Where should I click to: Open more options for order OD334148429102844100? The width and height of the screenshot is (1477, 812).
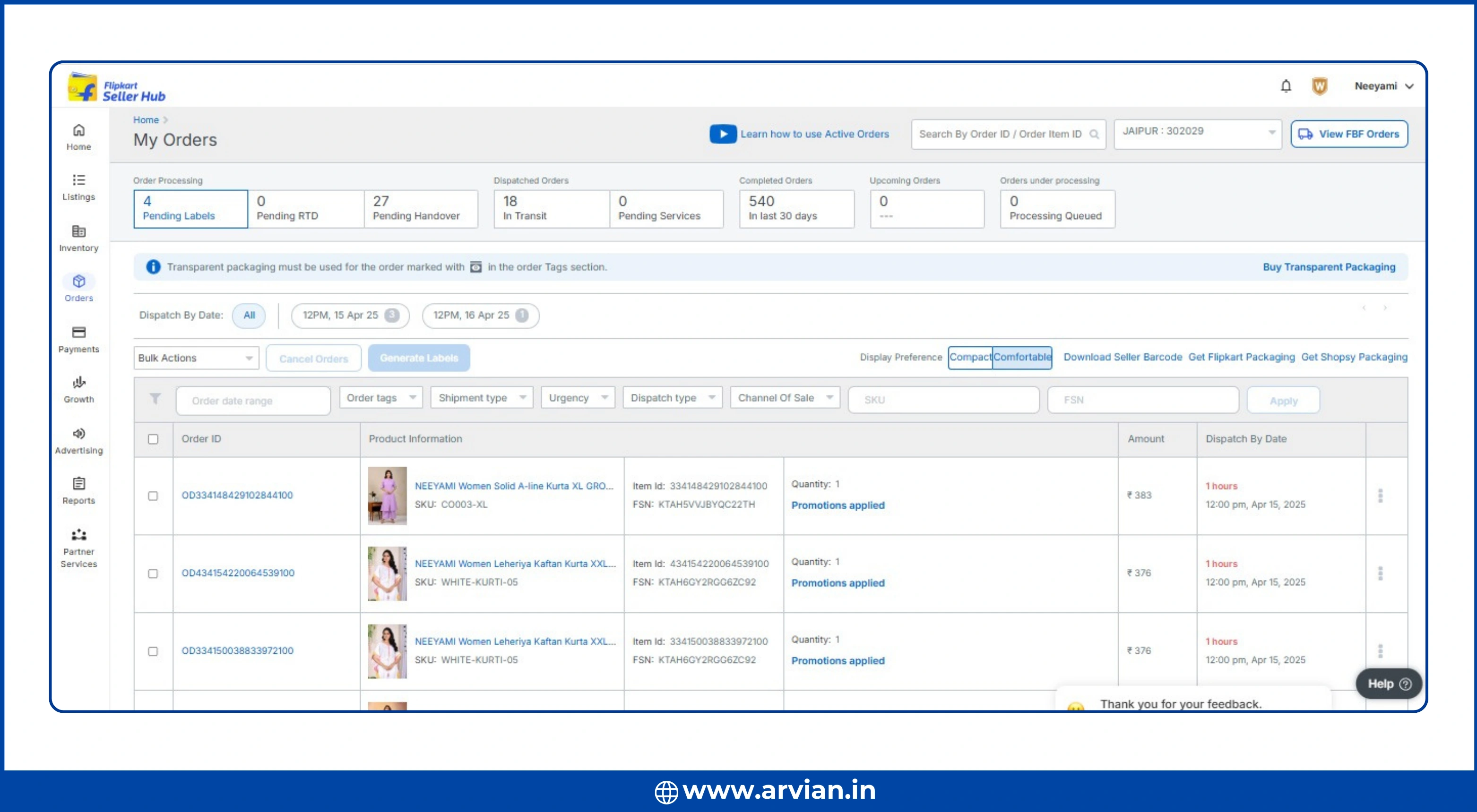point(1380,495)
